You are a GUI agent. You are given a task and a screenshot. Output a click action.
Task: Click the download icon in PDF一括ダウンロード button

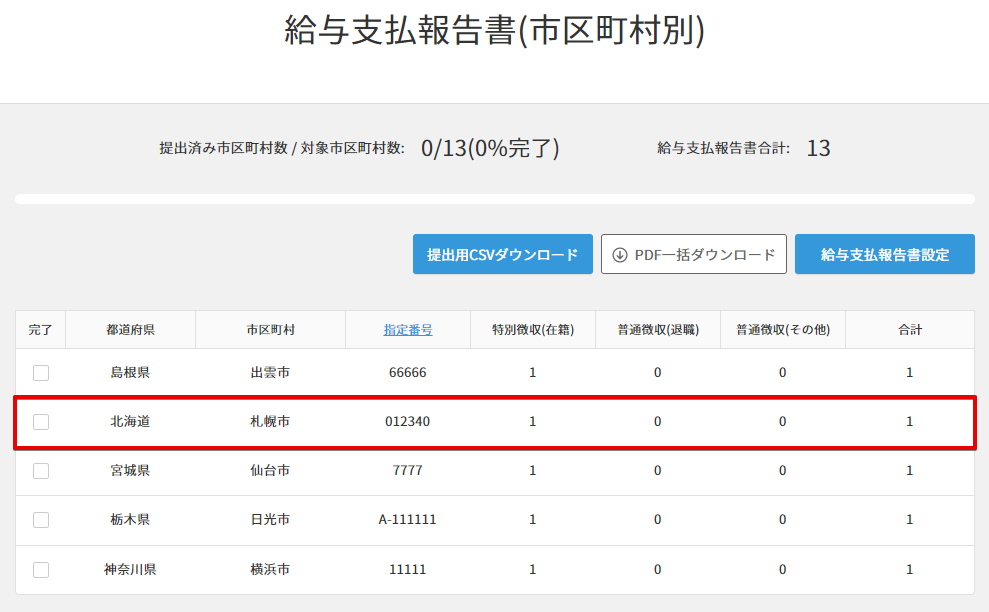click(620, 255)
